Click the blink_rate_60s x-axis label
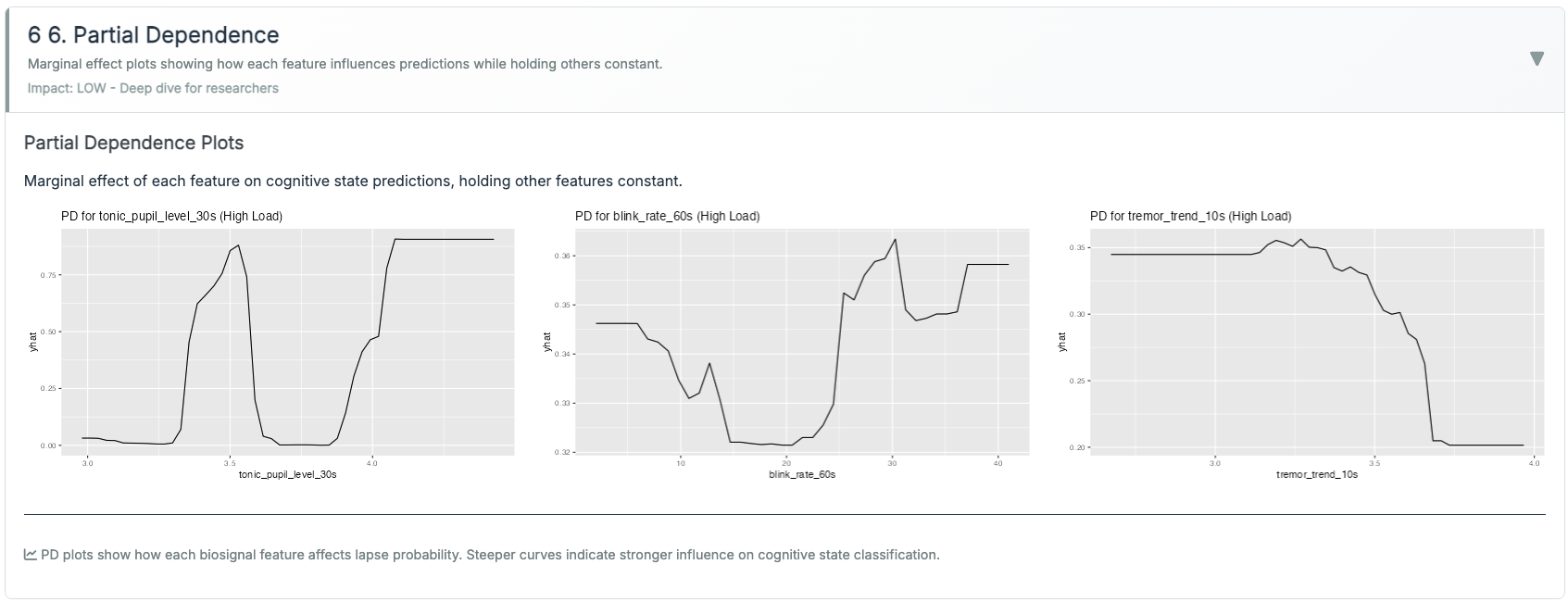1568x602 pixels. (x=802, y=474)
